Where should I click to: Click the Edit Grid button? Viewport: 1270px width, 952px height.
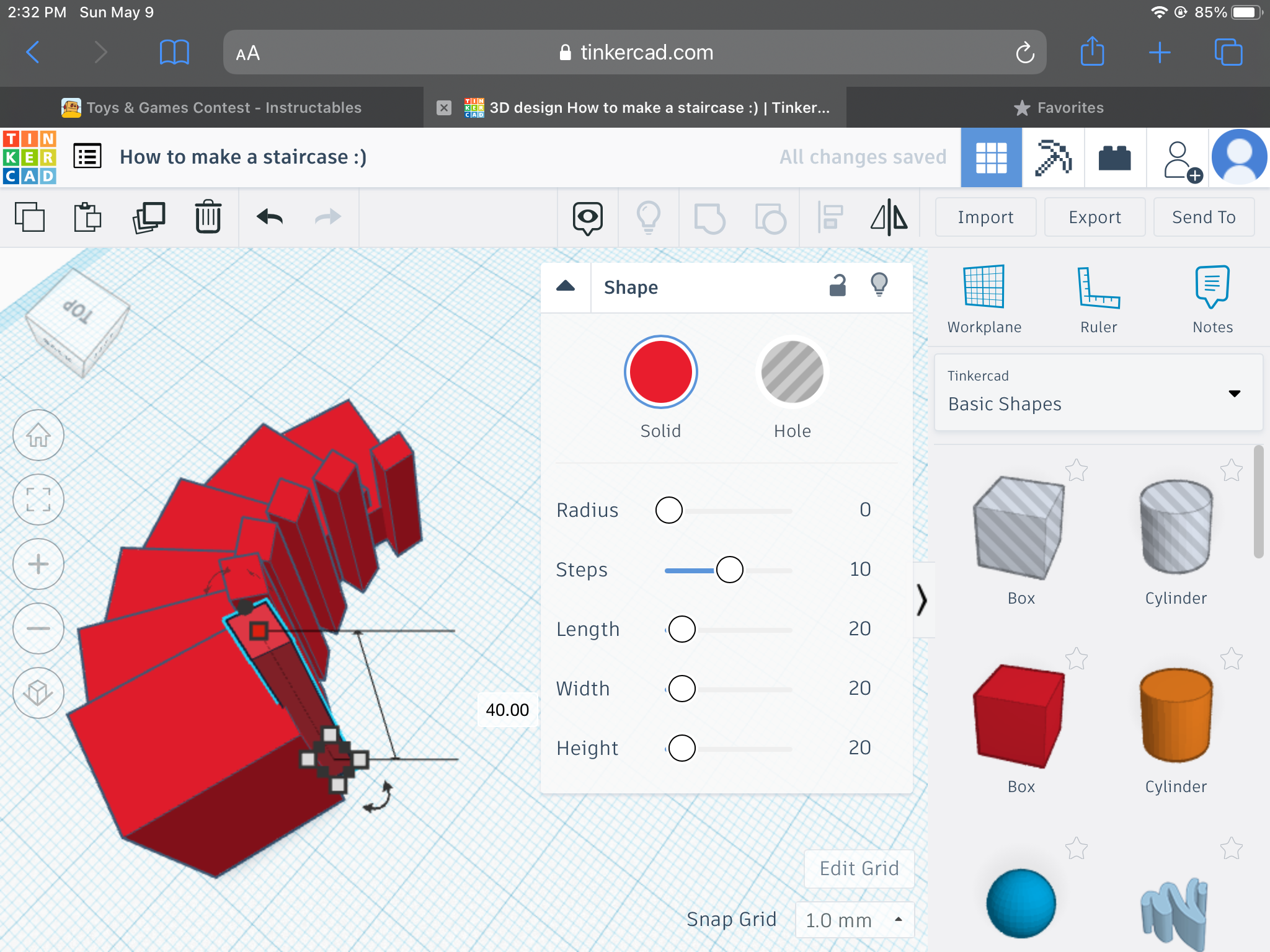[859, 868]
